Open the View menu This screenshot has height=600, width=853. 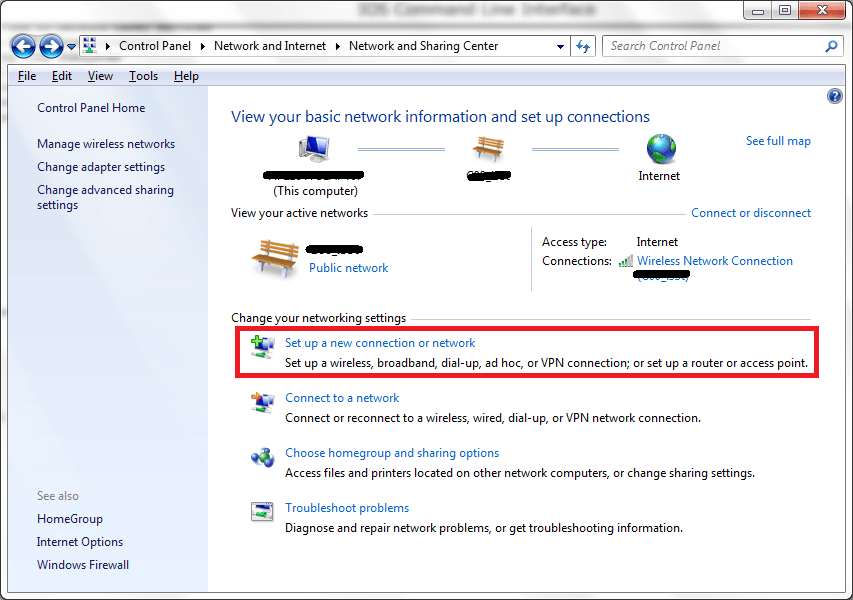coord(100,75)
